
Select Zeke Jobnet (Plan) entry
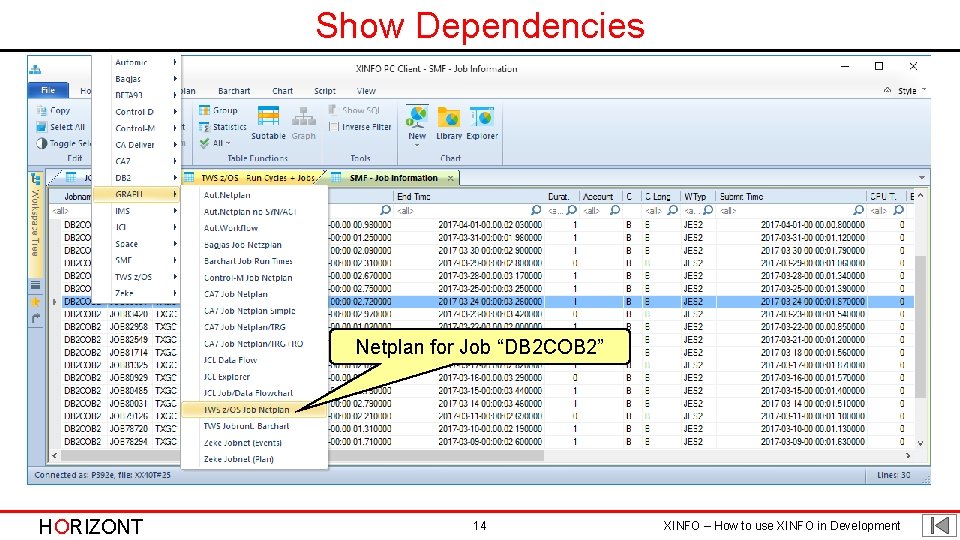tap(238, 459)
